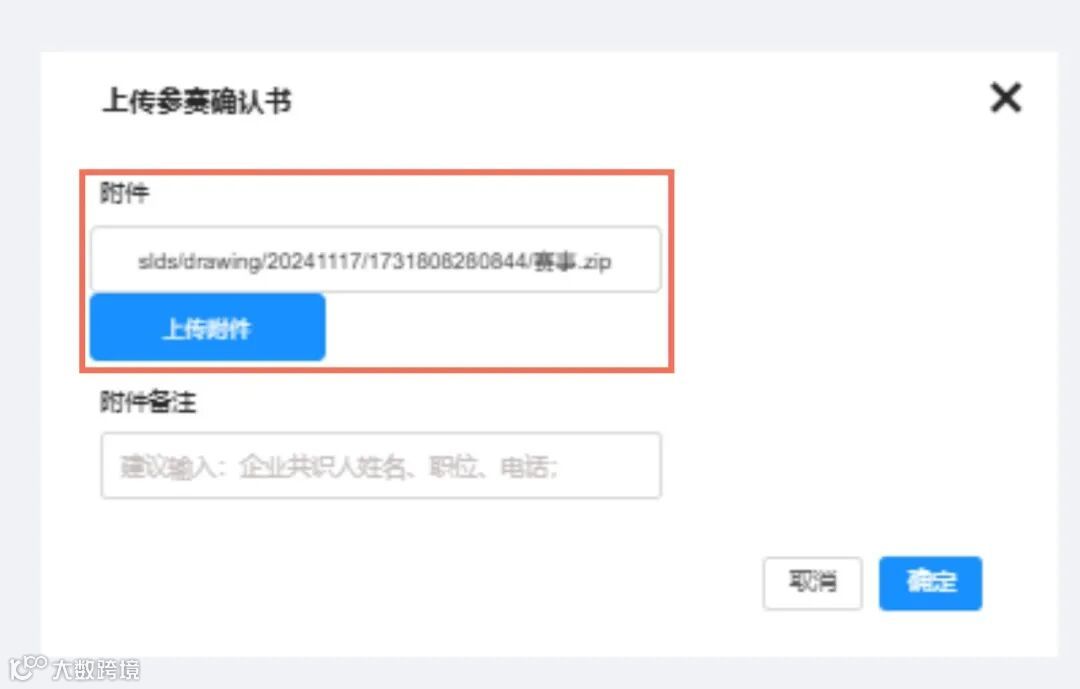The image size is (1080, 689).
Task: Choose the white 取消 button beside 确定
Action: pos(812,583)
